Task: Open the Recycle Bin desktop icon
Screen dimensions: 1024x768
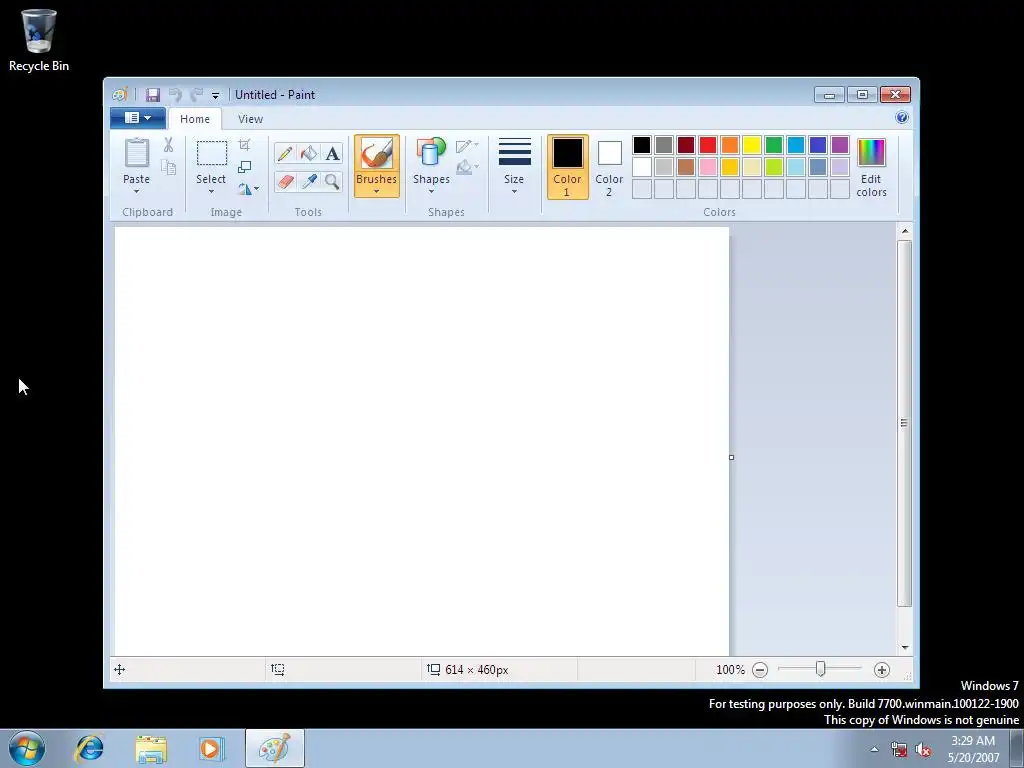Action: pos(39,39)
